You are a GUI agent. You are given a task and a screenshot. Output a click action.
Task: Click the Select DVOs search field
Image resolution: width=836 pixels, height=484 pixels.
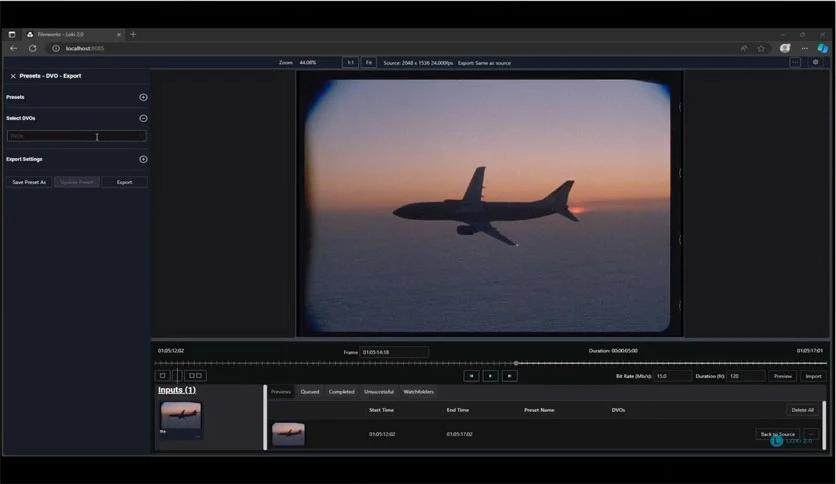(76, 136)
